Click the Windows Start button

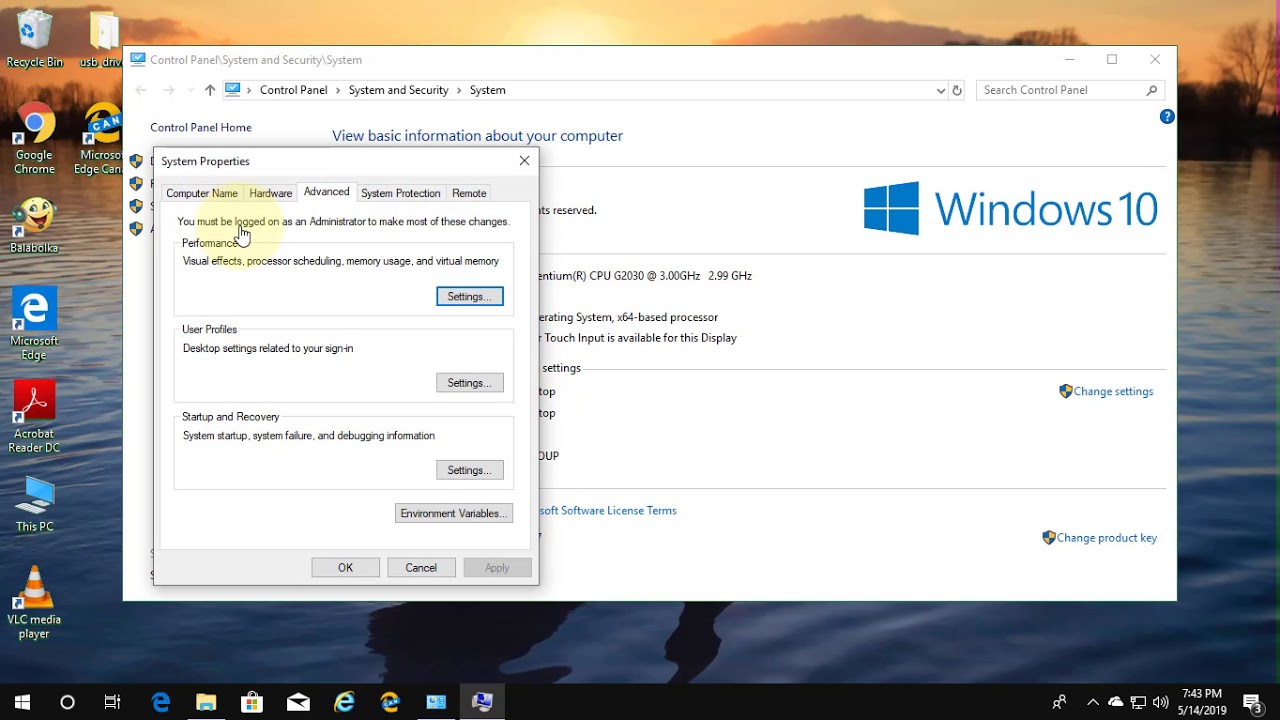click(22, 702)
